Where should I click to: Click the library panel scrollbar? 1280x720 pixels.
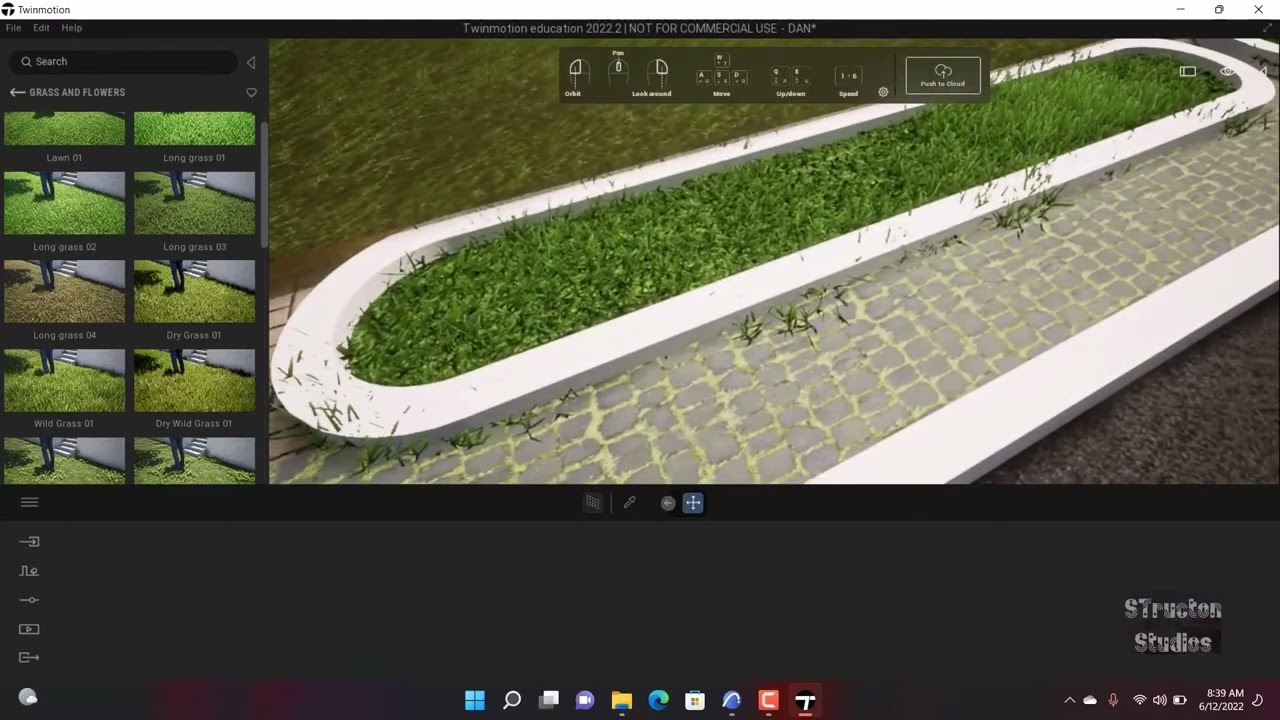click(x=264, y=185)
